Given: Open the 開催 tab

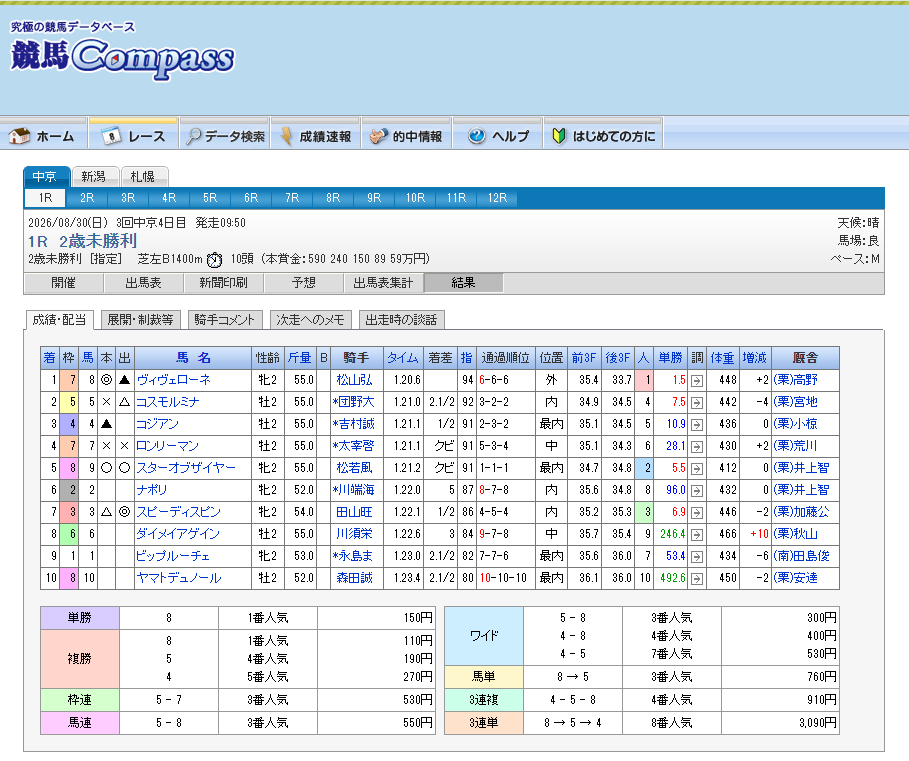Looking at the screenshot, I should pos(63,283).
